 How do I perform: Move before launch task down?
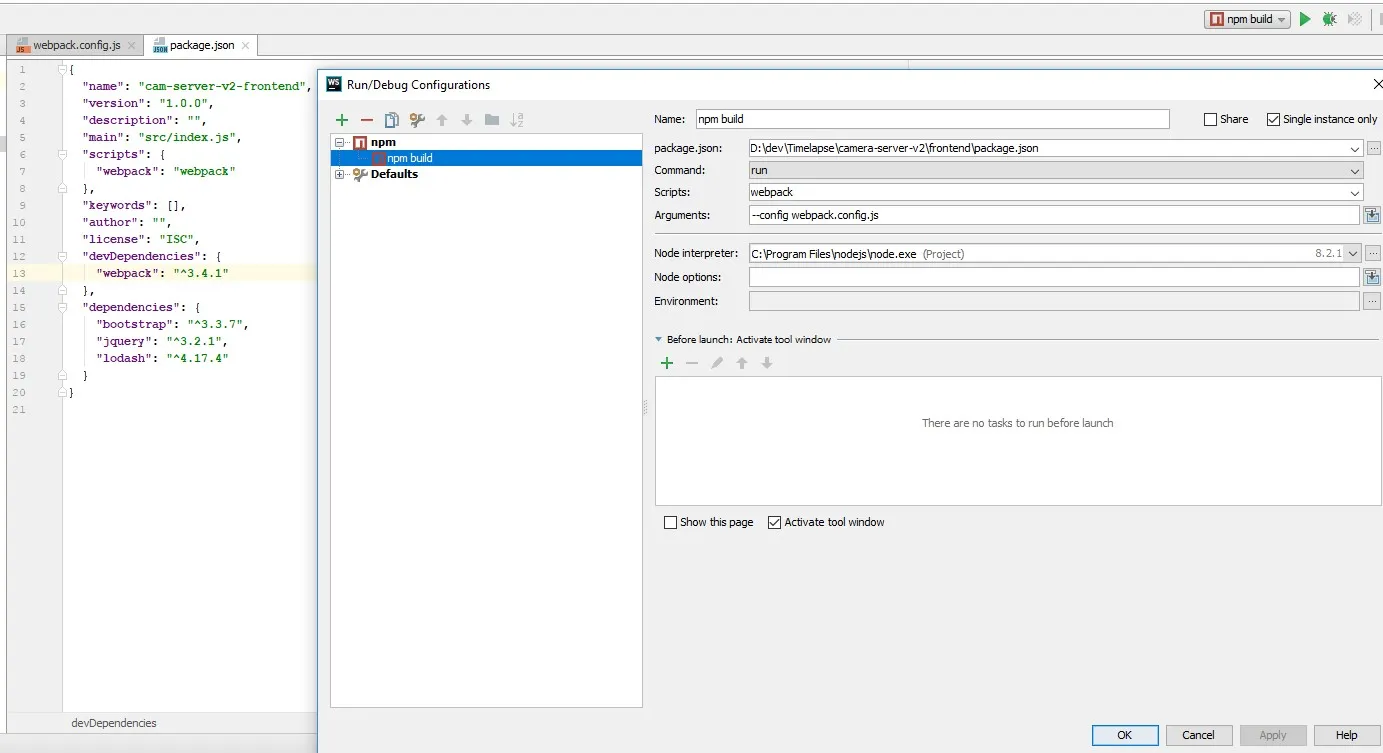tap(767, 363)
